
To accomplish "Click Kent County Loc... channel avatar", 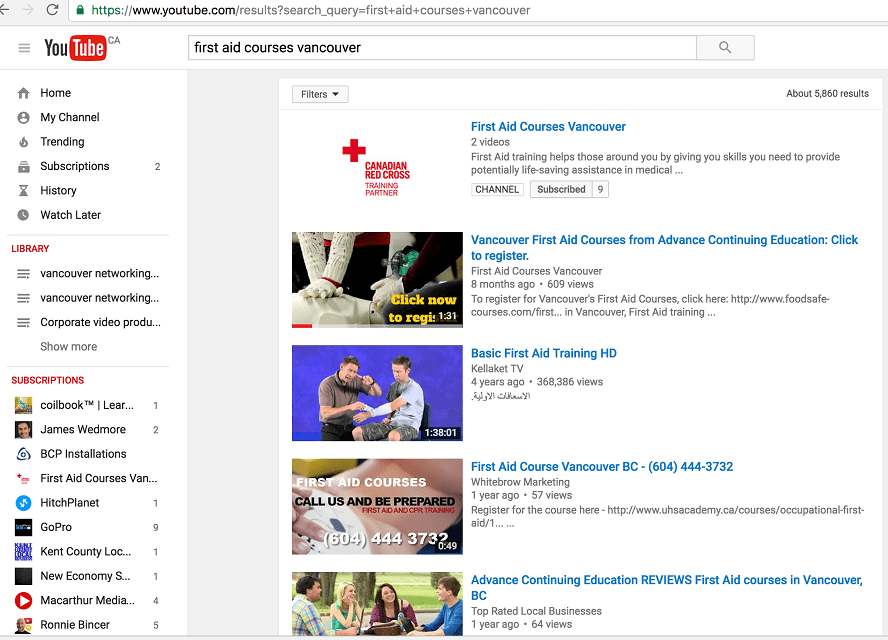I will (x=23, y=551).
